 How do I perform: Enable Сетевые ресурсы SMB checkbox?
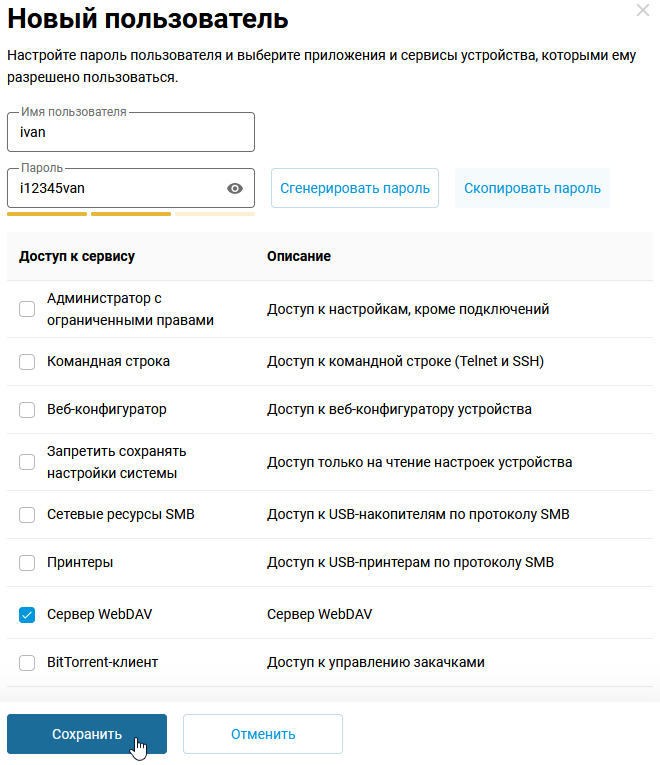click(27, 514)
